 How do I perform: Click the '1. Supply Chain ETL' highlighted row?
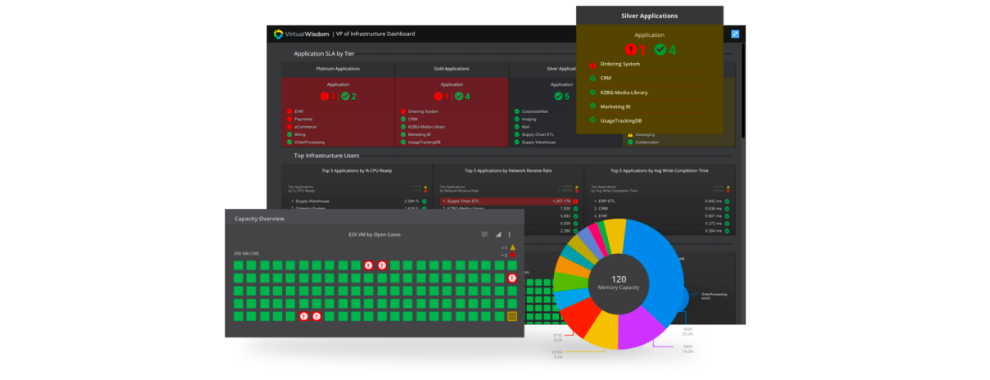pyautogui.click(x=509, y=201)
